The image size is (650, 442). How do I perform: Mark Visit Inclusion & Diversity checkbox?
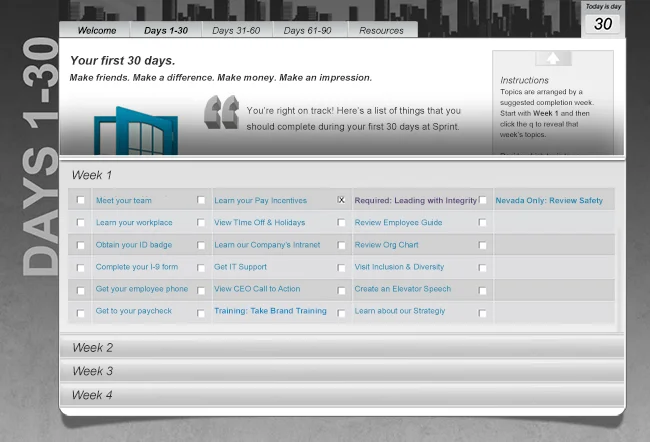[341, 267]
